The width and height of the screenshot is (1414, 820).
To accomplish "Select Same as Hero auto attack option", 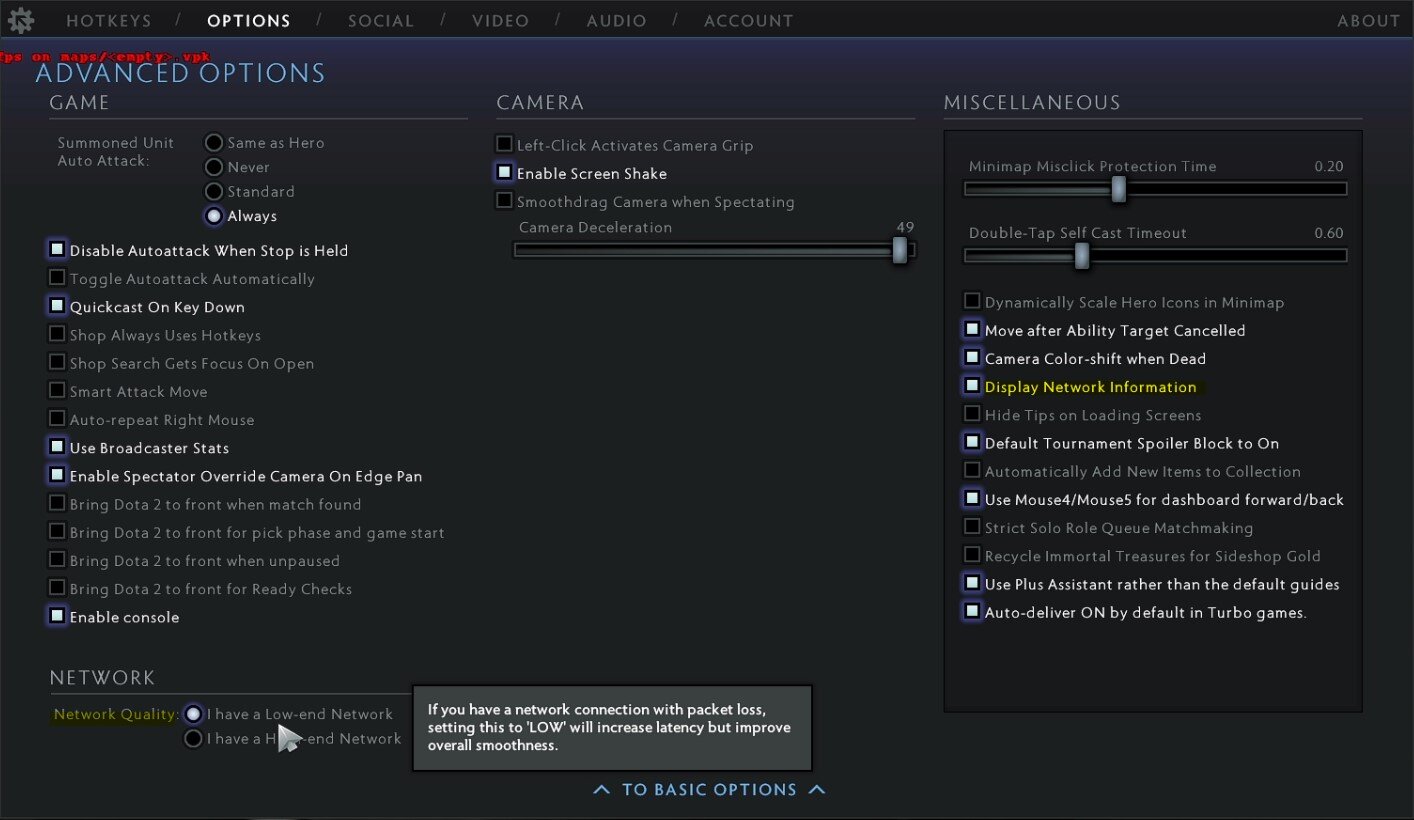I will click(214, 143).
